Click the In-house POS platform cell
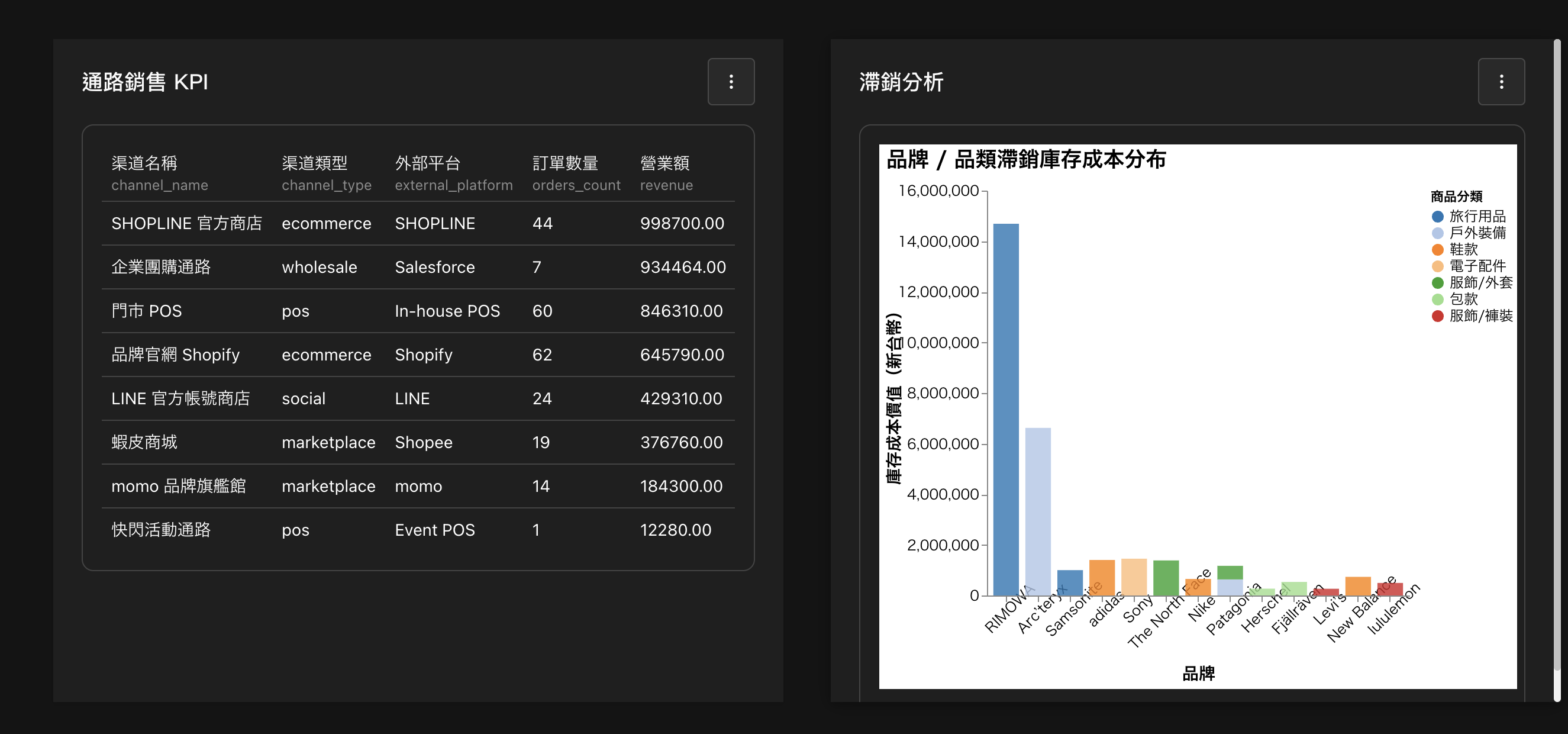The height and width of the screenshot is (734, 1568). (x=447, y=311)
